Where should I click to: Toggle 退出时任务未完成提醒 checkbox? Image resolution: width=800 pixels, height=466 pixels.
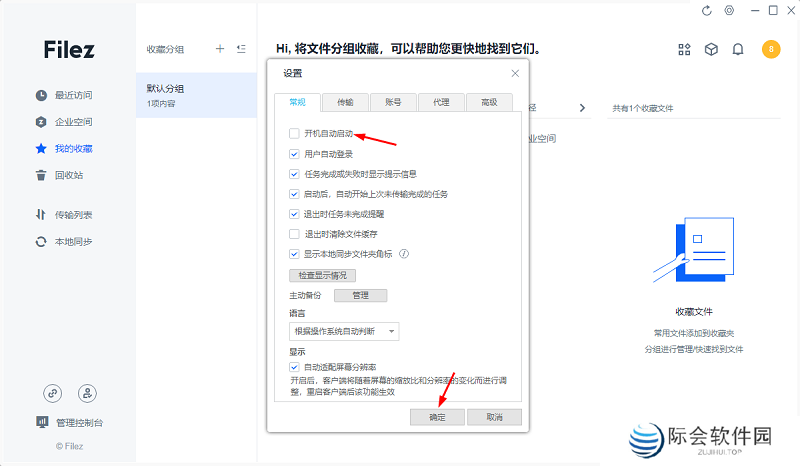pos(294,214)
